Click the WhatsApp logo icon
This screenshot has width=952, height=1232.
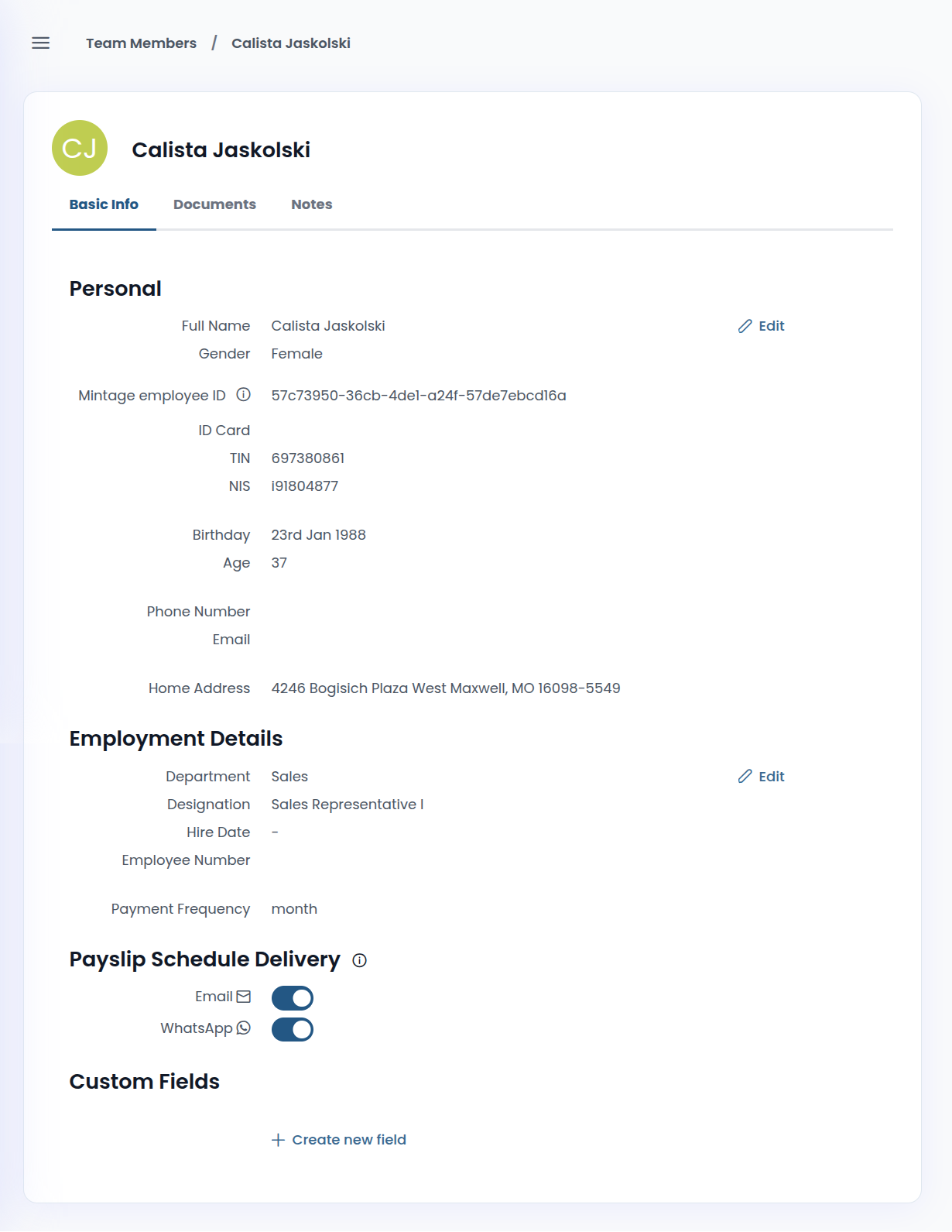244,1028
